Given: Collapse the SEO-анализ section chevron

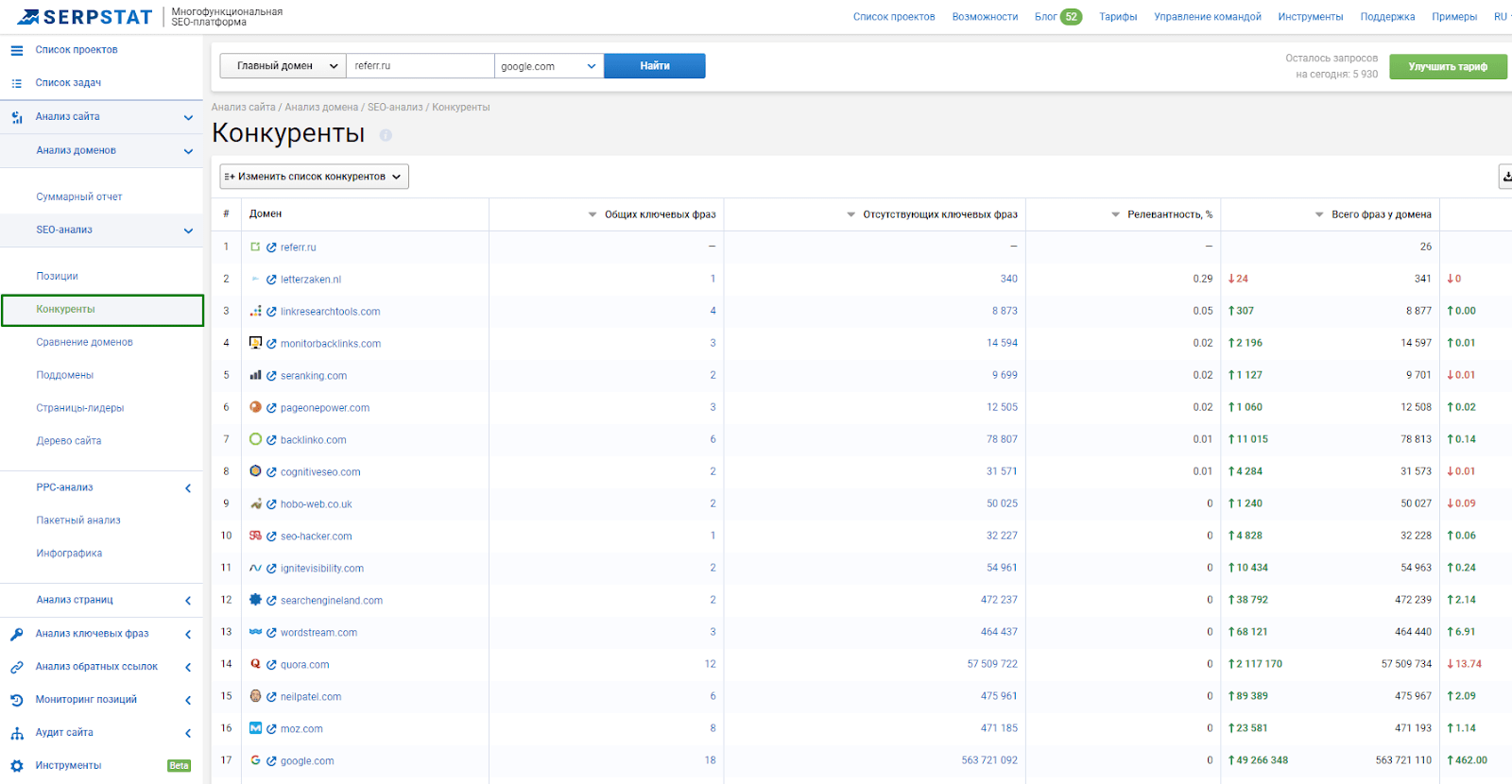Looking at the screenshot, I should click(x=188, y=230).
